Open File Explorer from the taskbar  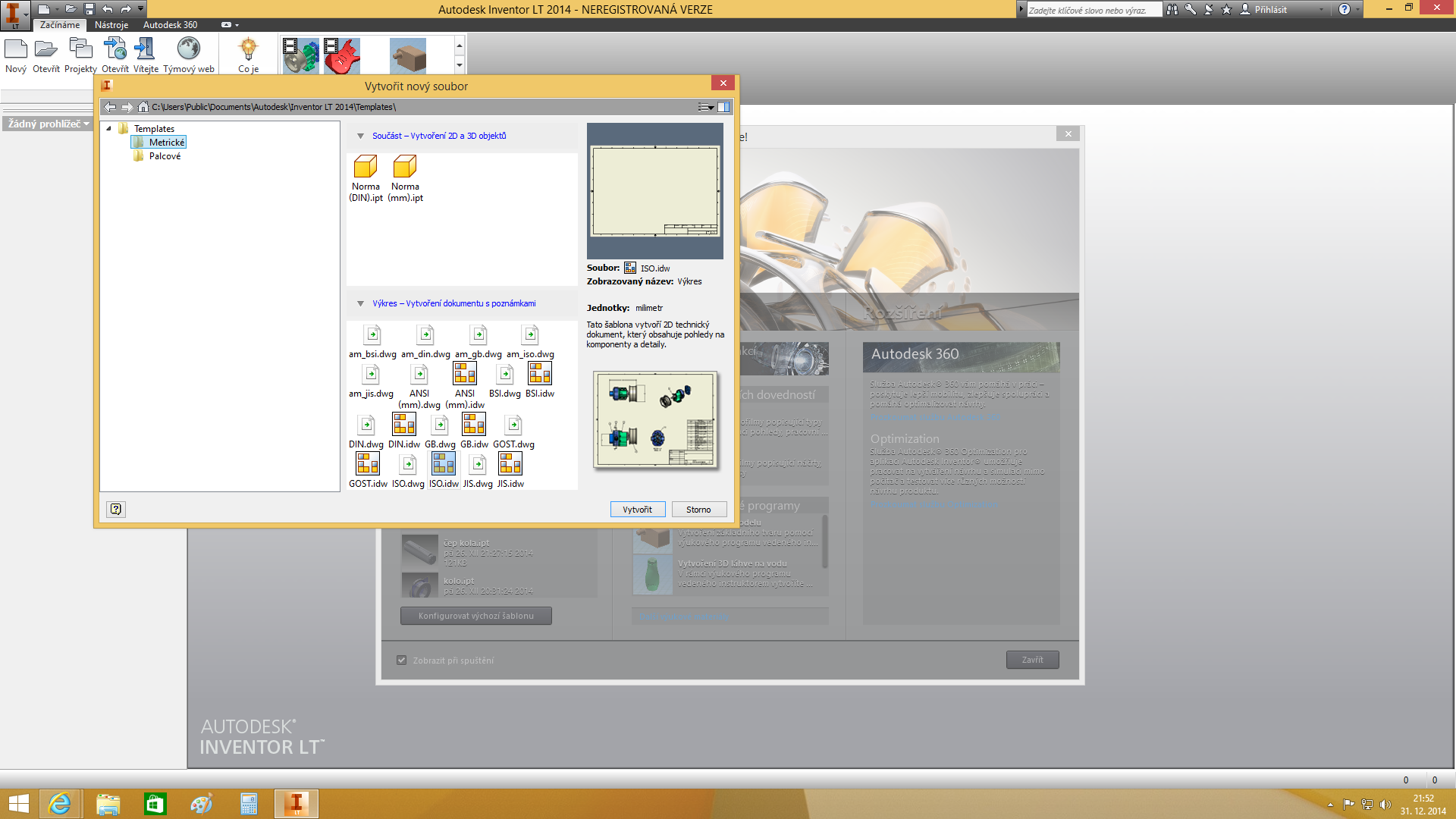(x=108, y=804)
